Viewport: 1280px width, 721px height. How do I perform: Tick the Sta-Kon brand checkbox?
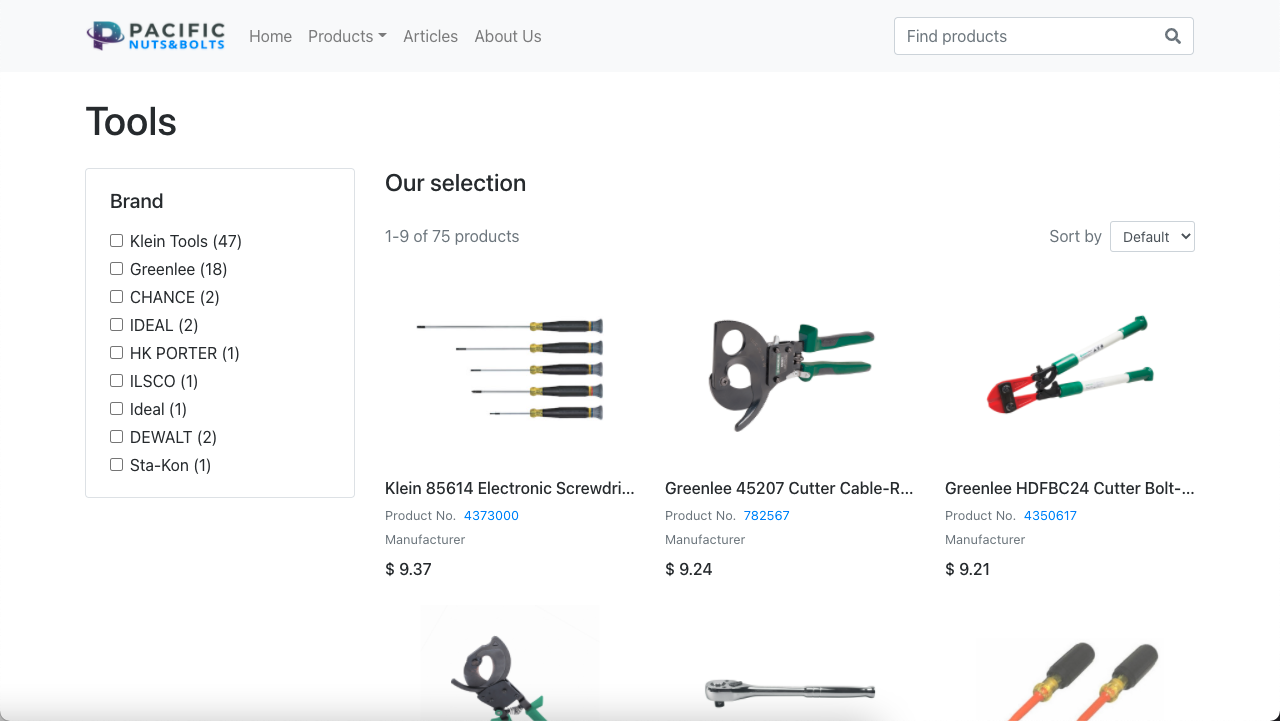click(x=117, y=465)
